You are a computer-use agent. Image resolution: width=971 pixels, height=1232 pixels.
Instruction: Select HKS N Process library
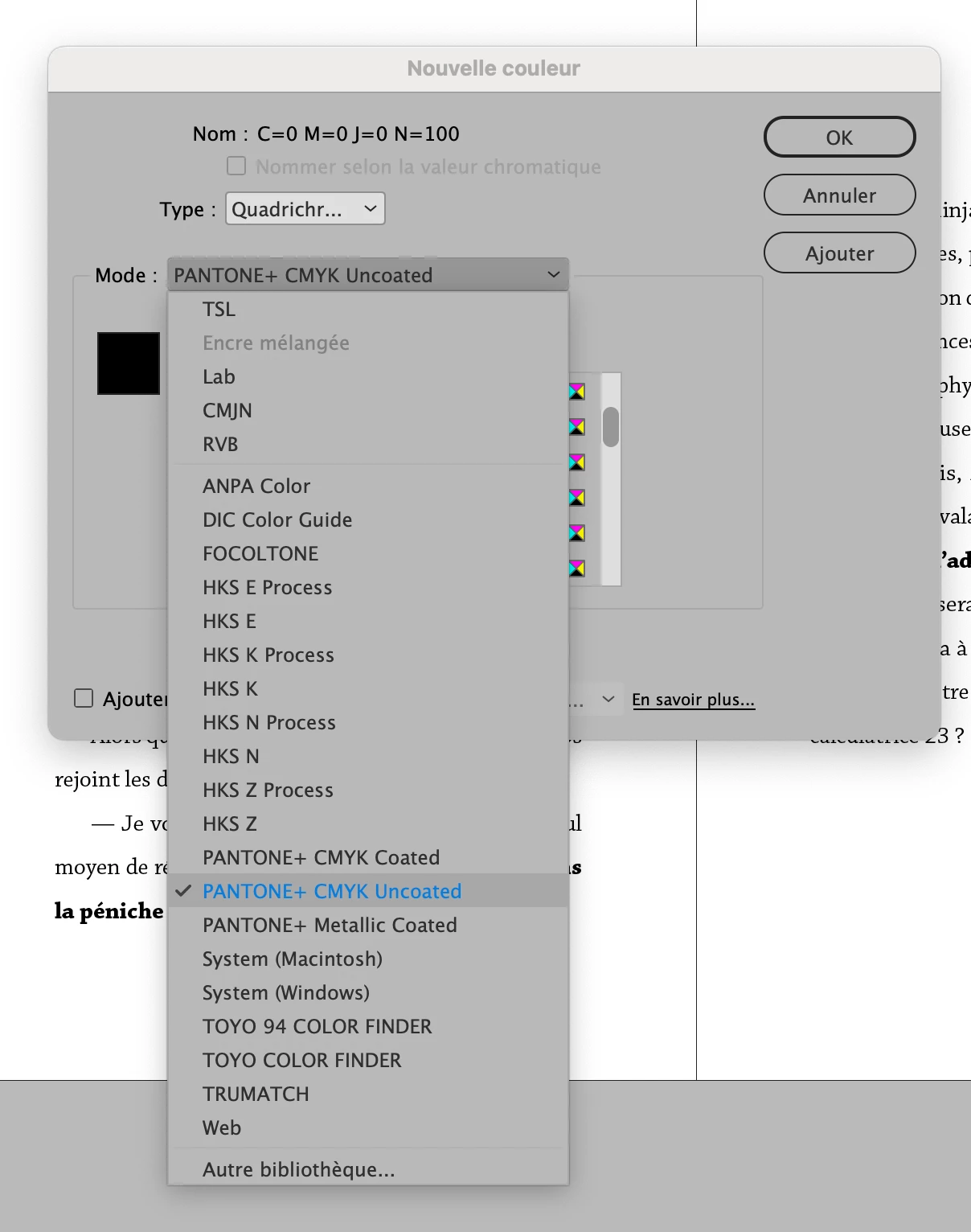coord(368,723)
